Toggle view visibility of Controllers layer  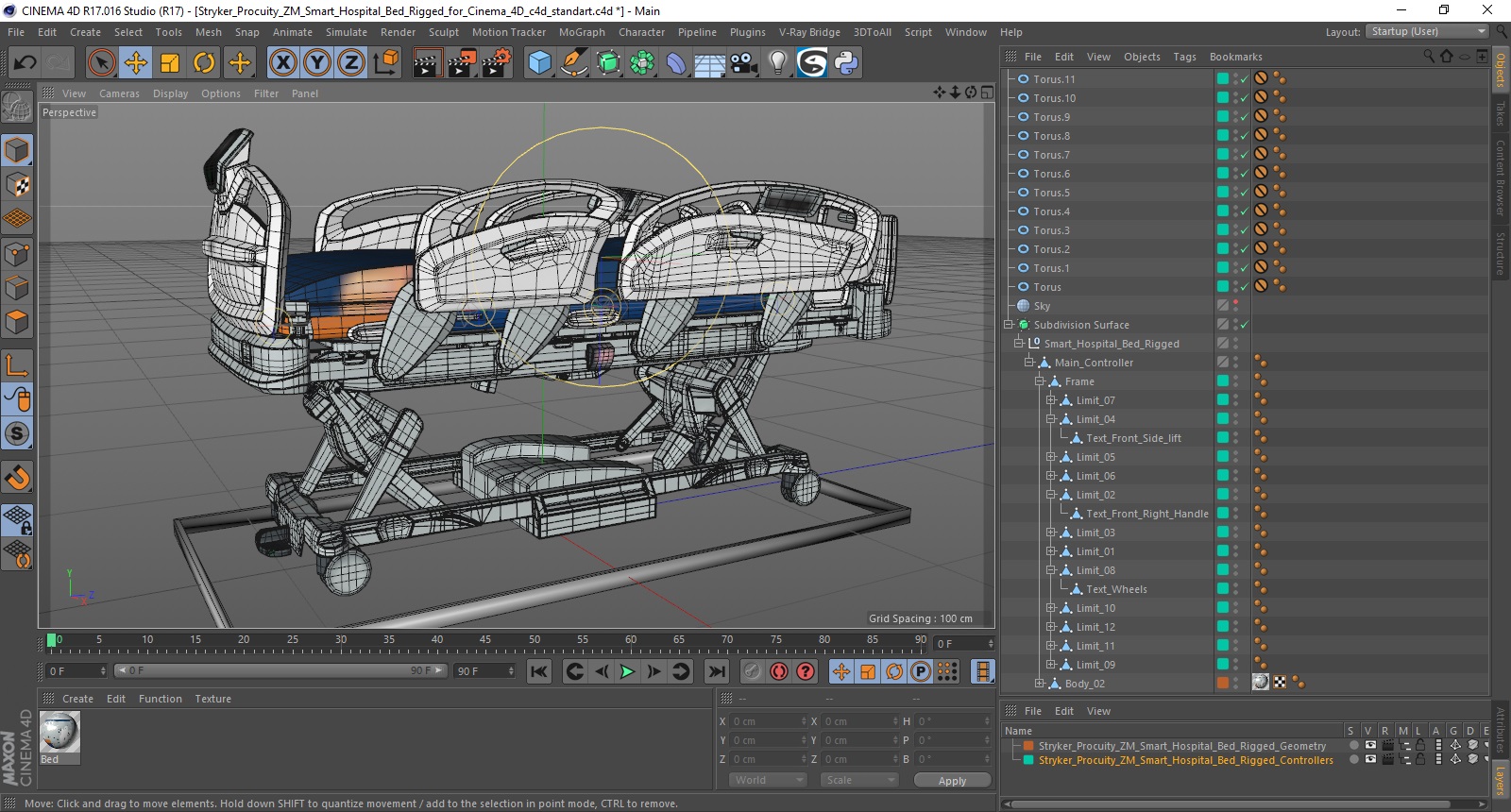[x=1370, y=760]
